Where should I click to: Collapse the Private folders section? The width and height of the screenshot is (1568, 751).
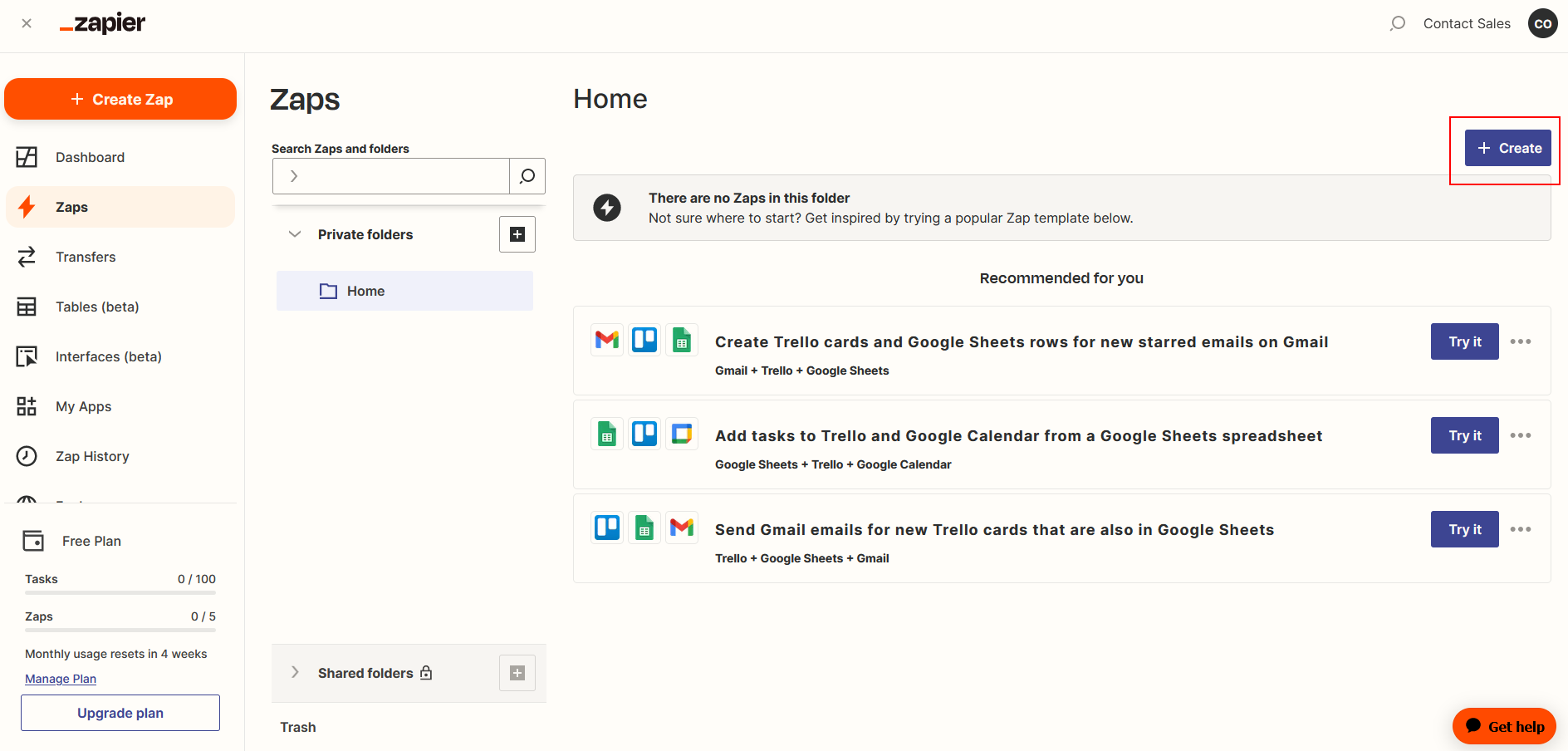(295, 234)
